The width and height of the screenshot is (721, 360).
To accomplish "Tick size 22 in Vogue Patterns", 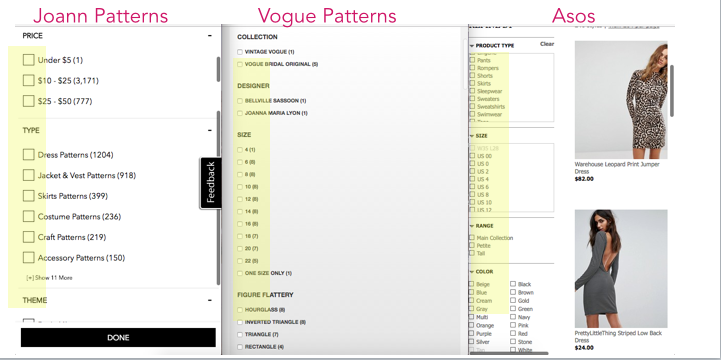I will 240,261.
